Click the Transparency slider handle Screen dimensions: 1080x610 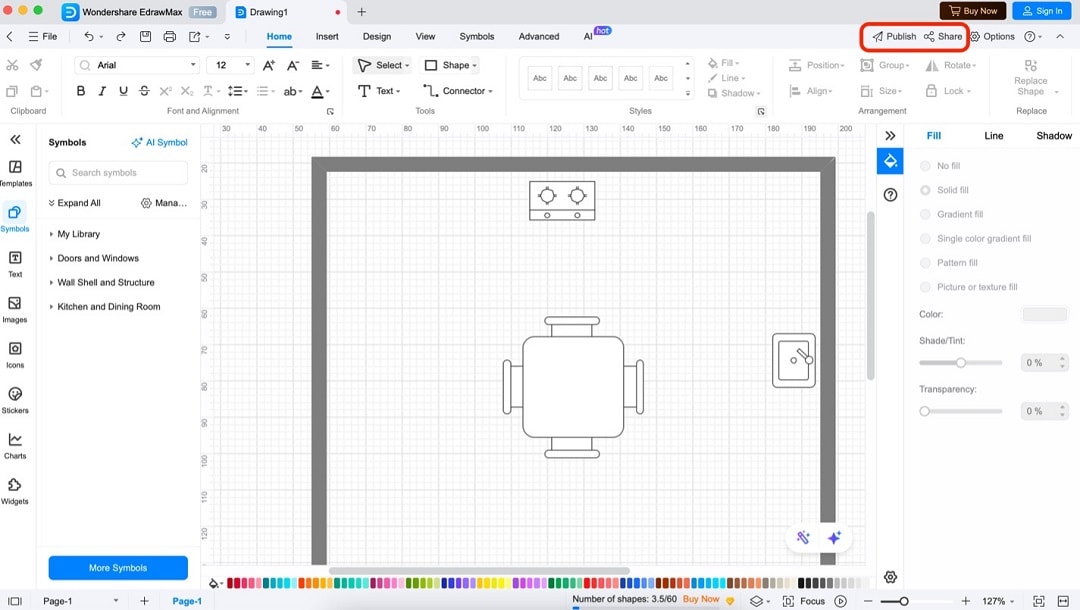click(924, 411)
